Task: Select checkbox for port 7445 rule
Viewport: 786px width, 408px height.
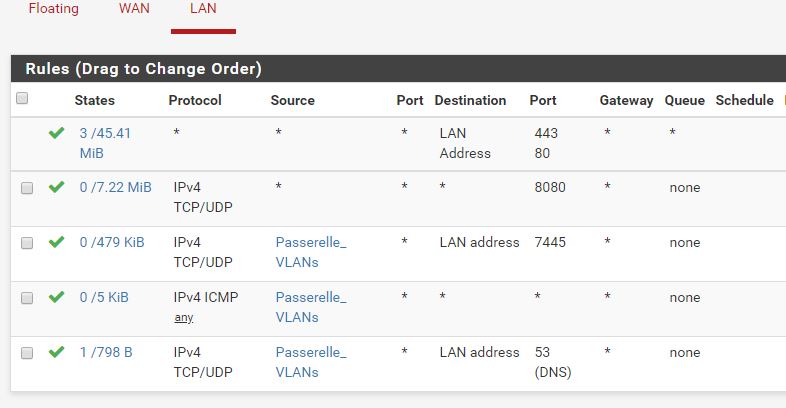Action: [x=27, y=243]
